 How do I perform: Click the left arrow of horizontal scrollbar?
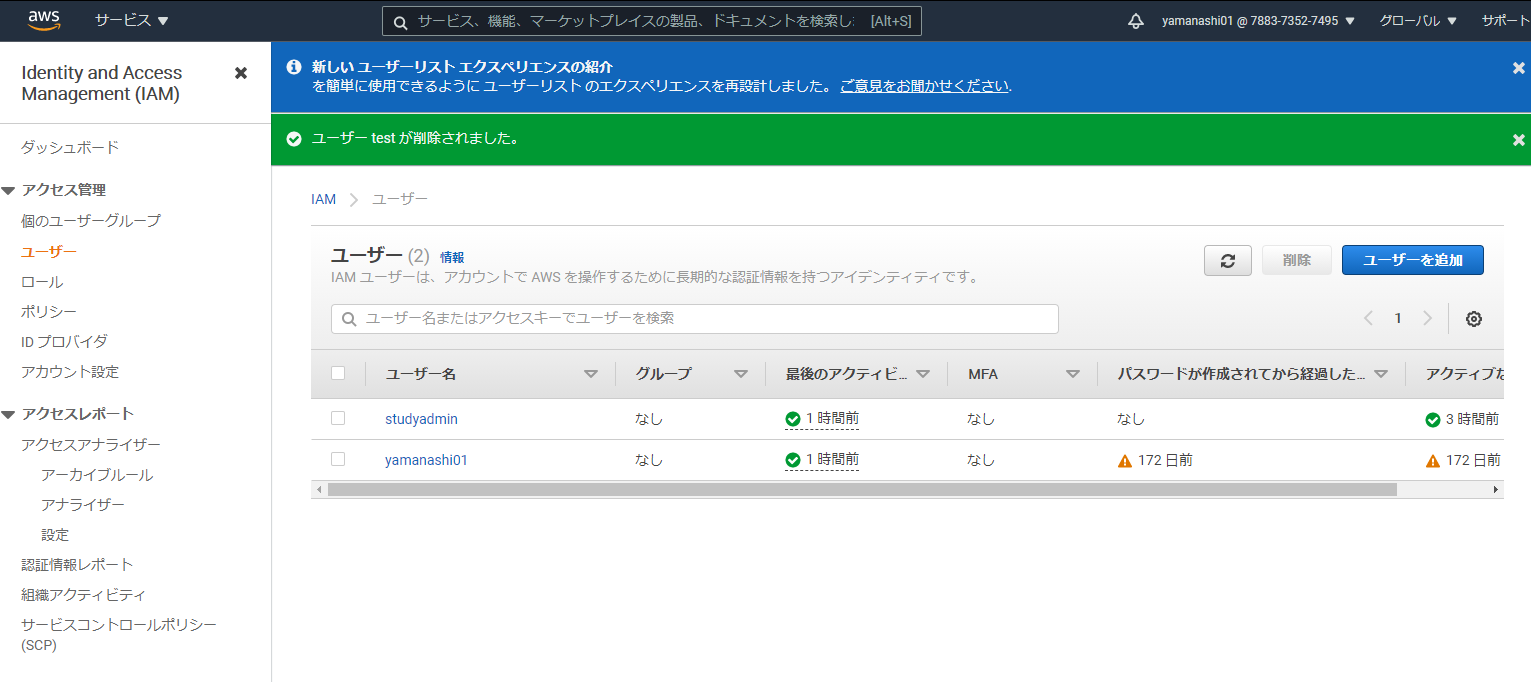tap(319, 489)
